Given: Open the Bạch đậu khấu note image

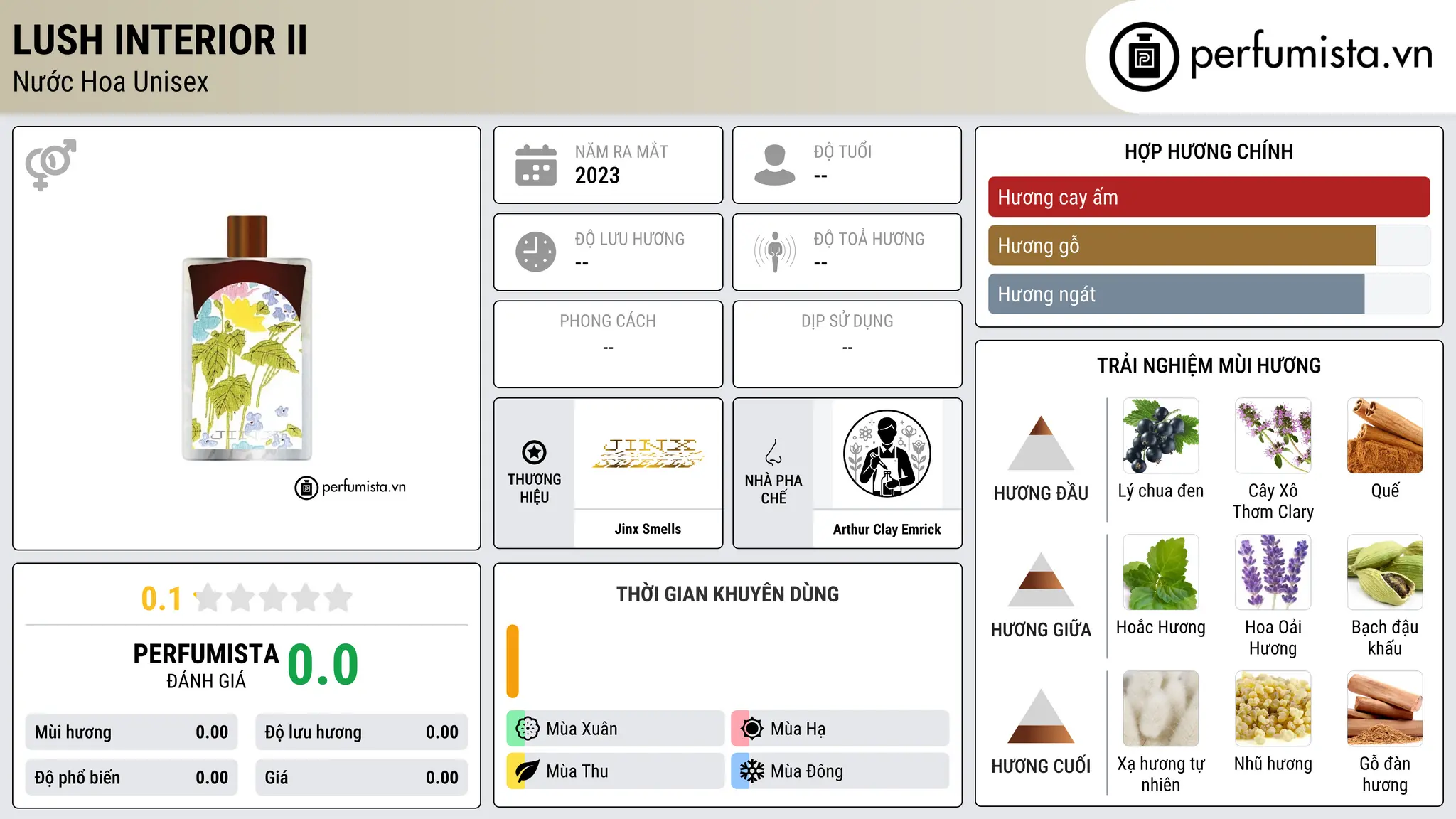Looking at the screenshot, I should click(x=1385, y=572).
